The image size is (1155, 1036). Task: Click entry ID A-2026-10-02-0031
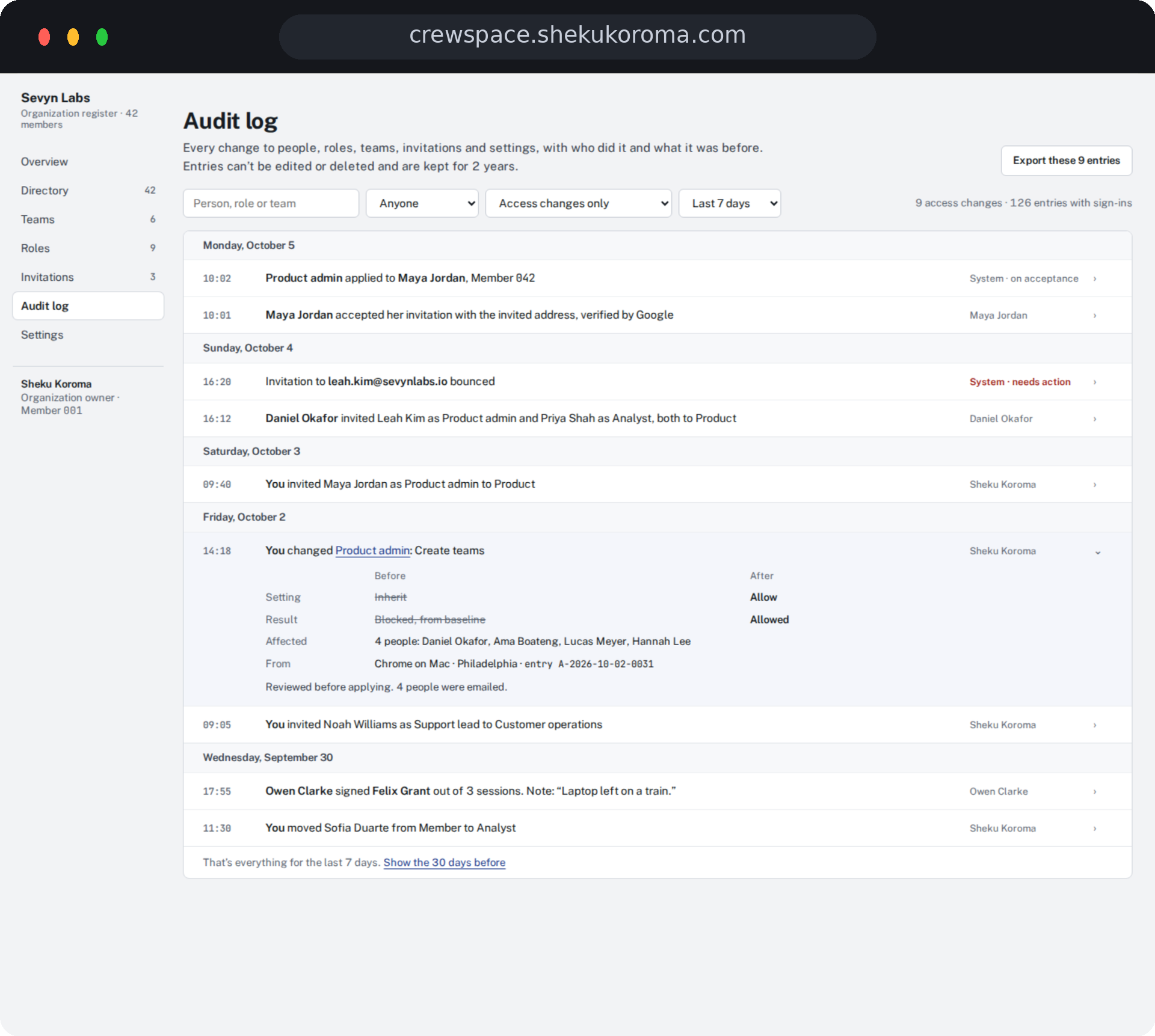606,664
